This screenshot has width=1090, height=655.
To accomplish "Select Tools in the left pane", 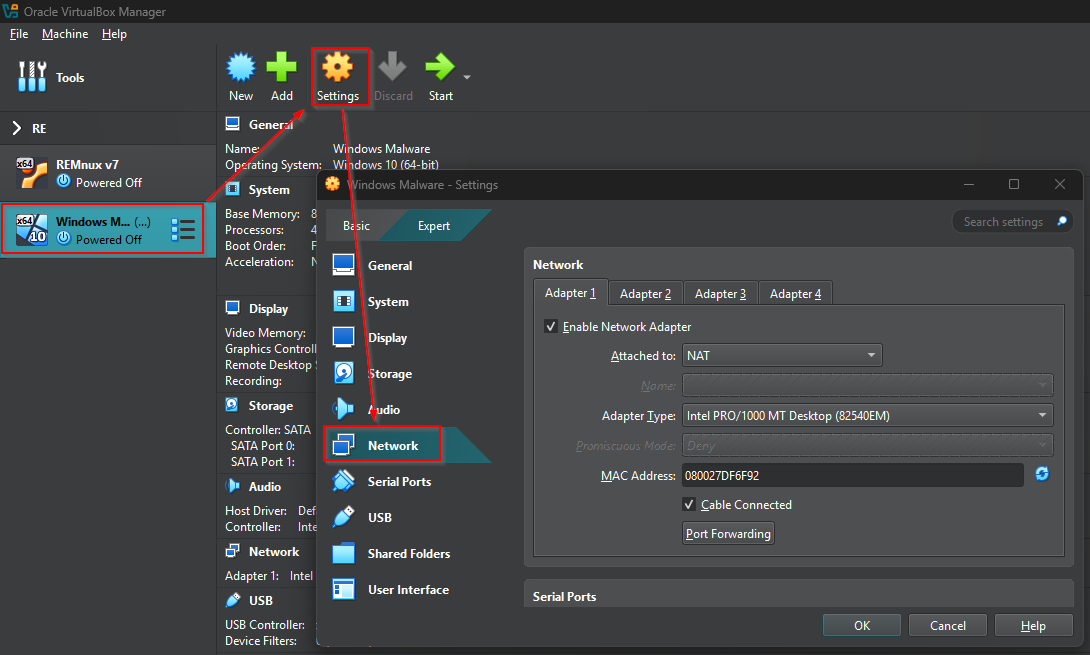I will point(108,77).
